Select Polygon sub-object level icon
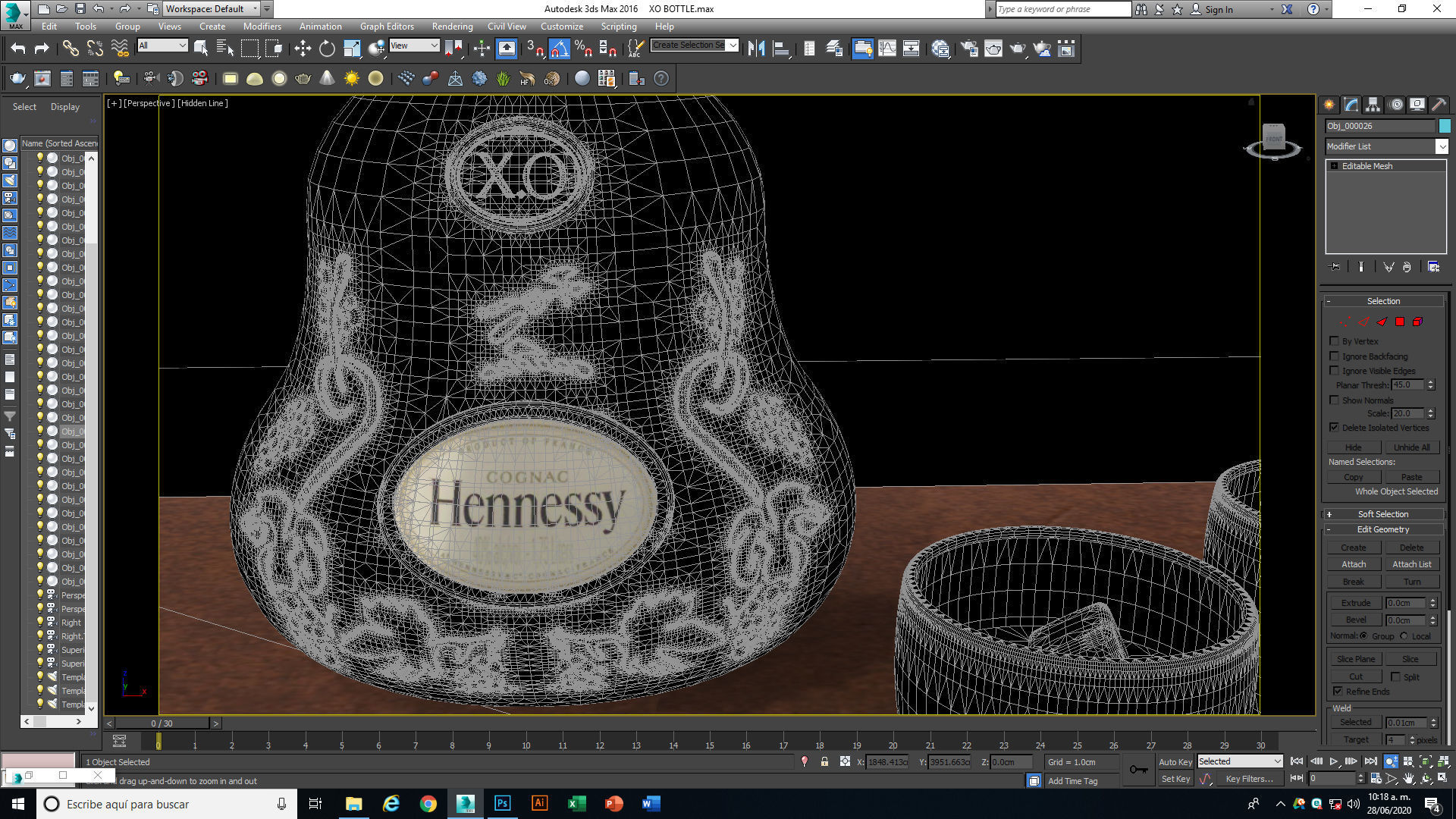Viewport: 1456px width, 819px height. [x=1400, y=322]
